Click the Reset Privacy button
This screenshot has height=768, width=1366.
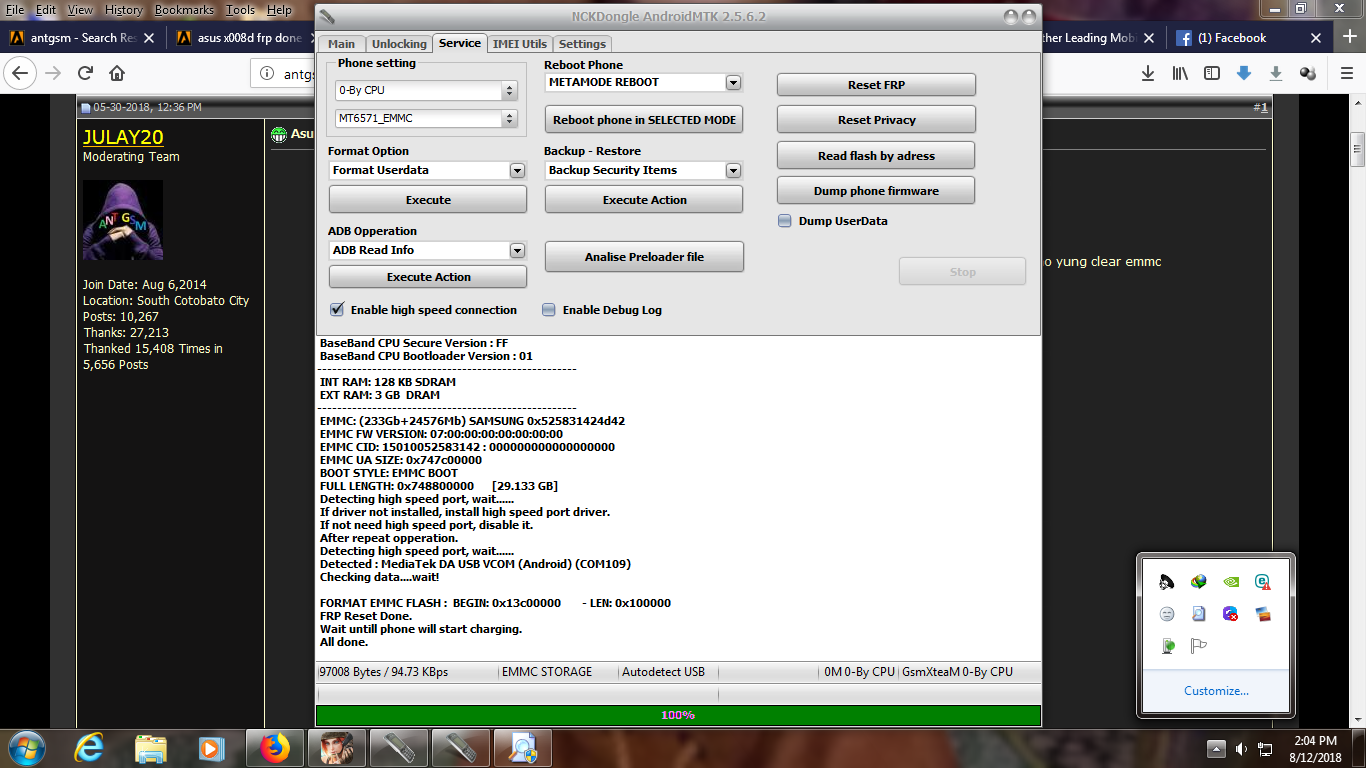876,120
